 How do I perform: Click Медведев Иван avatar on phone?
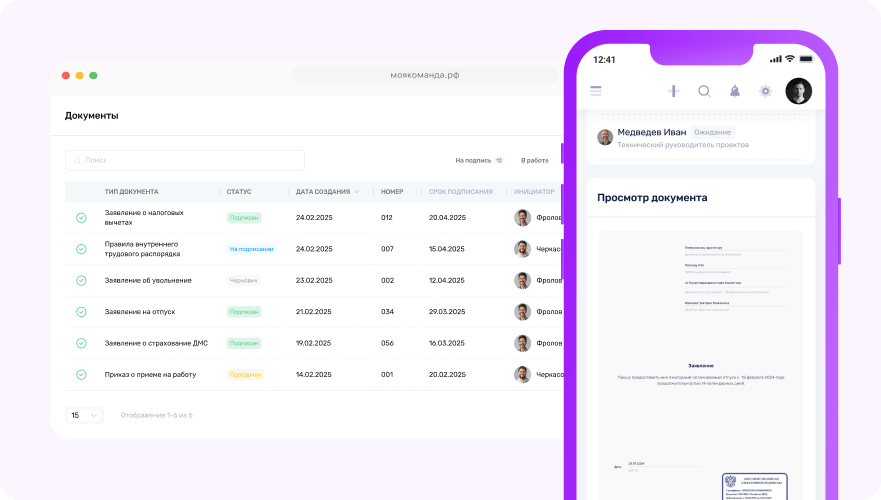605,137
